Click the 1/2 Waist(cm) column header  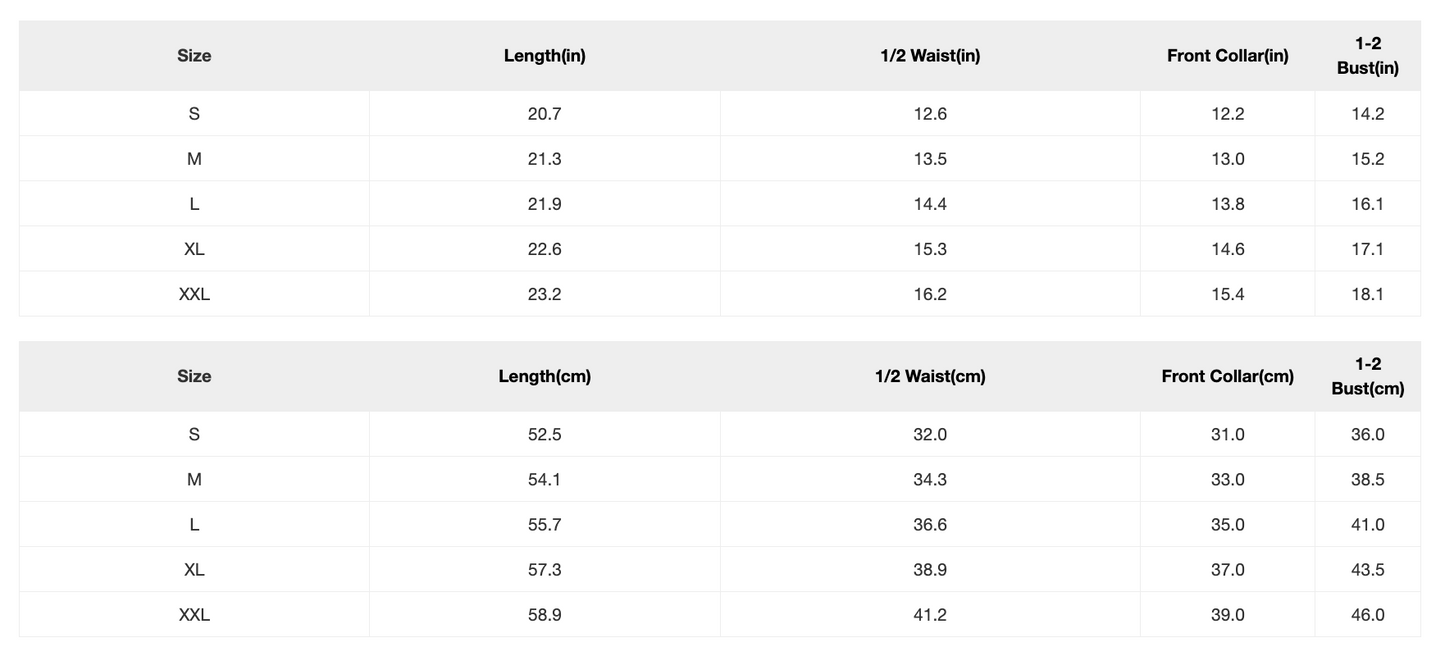click(930, 377)
